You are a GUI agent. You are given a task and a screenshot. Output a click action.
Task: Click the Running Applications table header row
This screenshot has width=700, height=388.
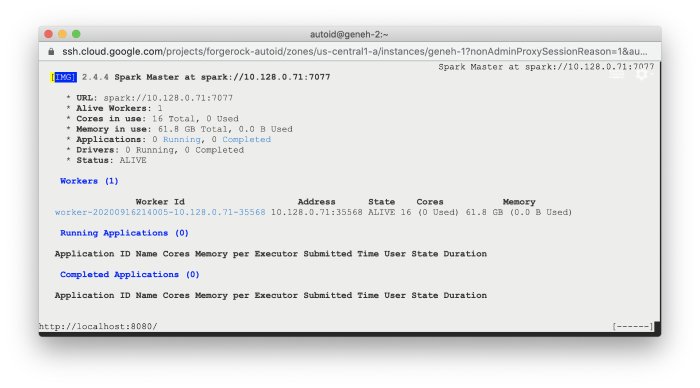click(x=271, y=254)
